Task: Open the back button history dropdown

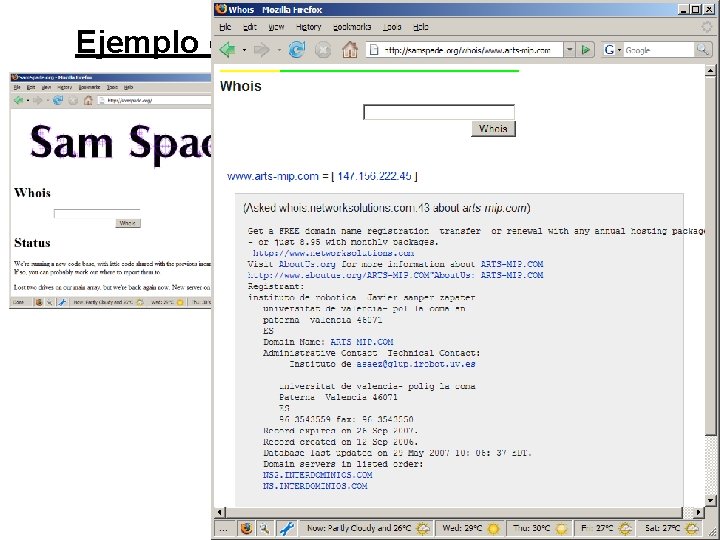Action: [x=244, y=50]
